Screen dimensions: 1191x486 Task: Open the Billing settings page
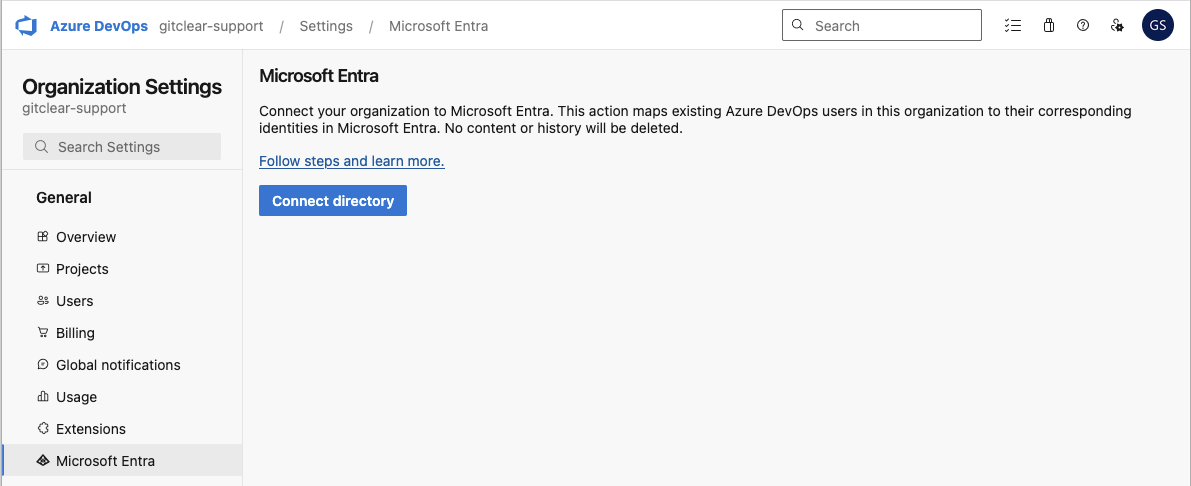pyautogui.click(x=75, y=333)
